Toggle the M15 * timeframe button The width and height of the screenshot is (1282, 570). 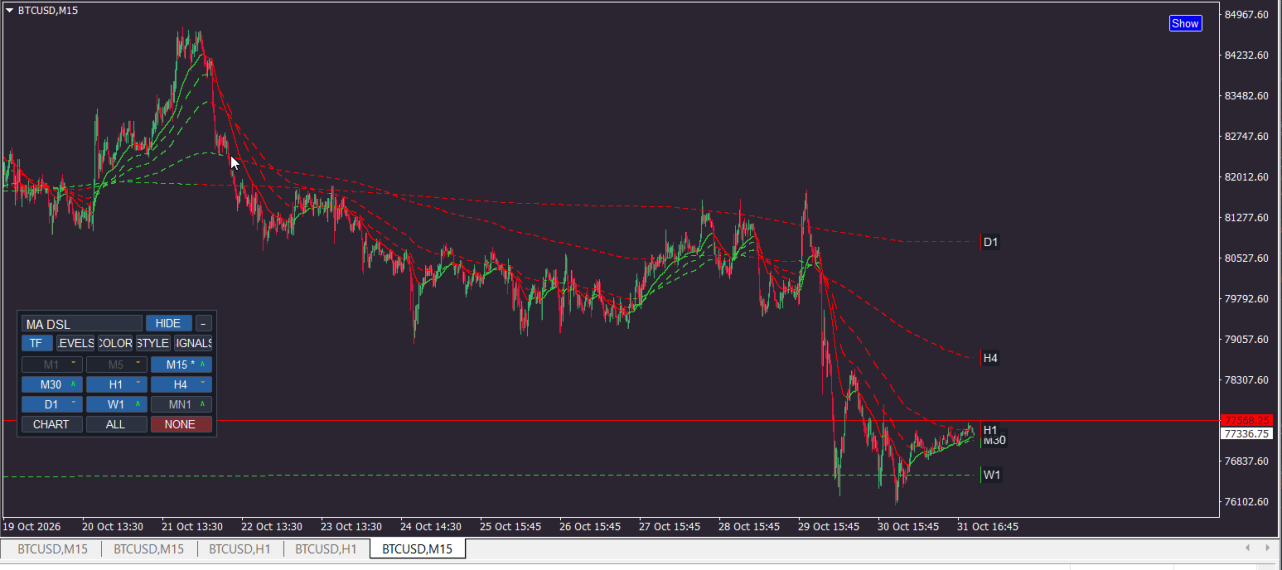[181, 365]
